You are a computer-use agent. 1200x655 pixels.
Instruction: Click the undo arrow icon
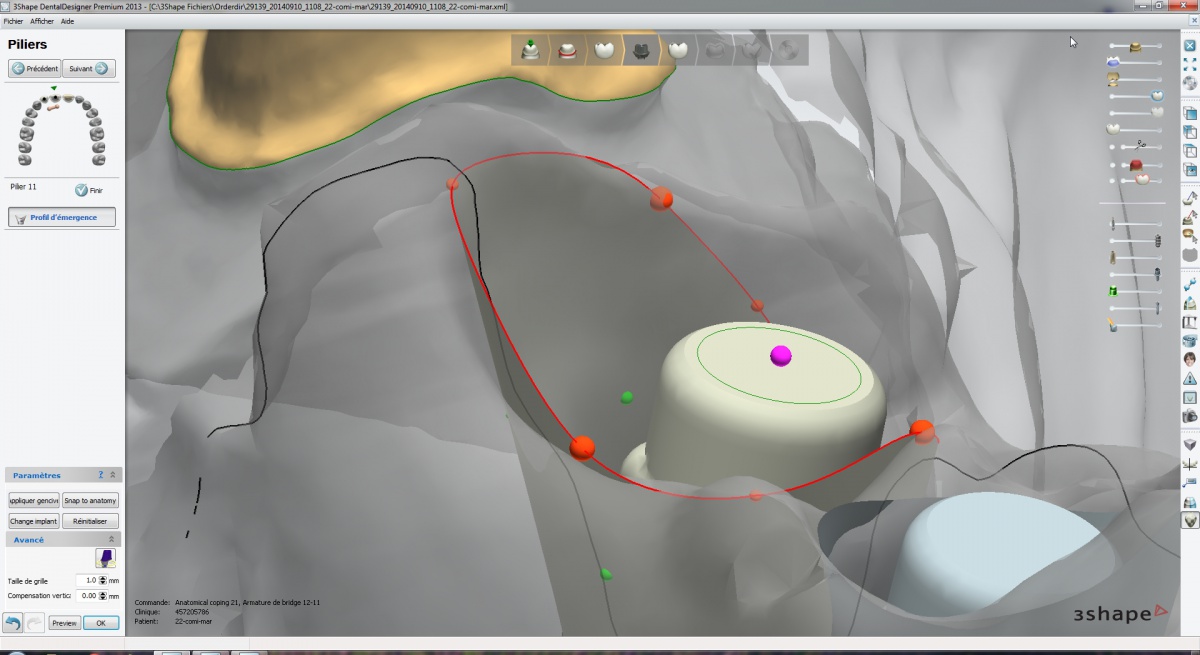[x=13, y=623]
